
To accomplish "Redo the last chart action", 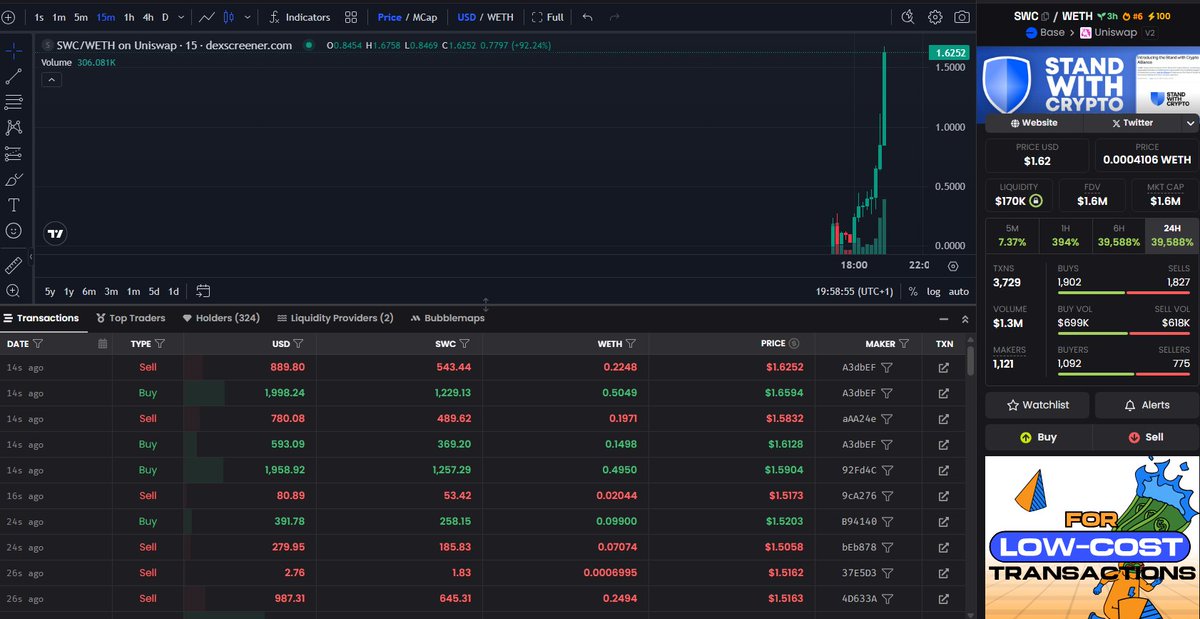I will pos(614,17).
